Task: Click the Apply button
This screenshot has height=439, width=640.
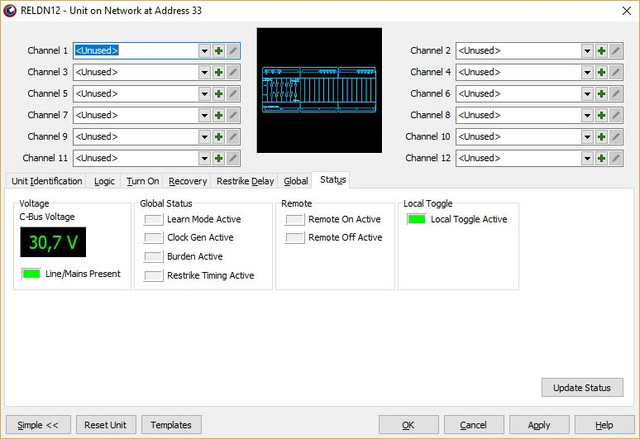Action: point(539,425)
